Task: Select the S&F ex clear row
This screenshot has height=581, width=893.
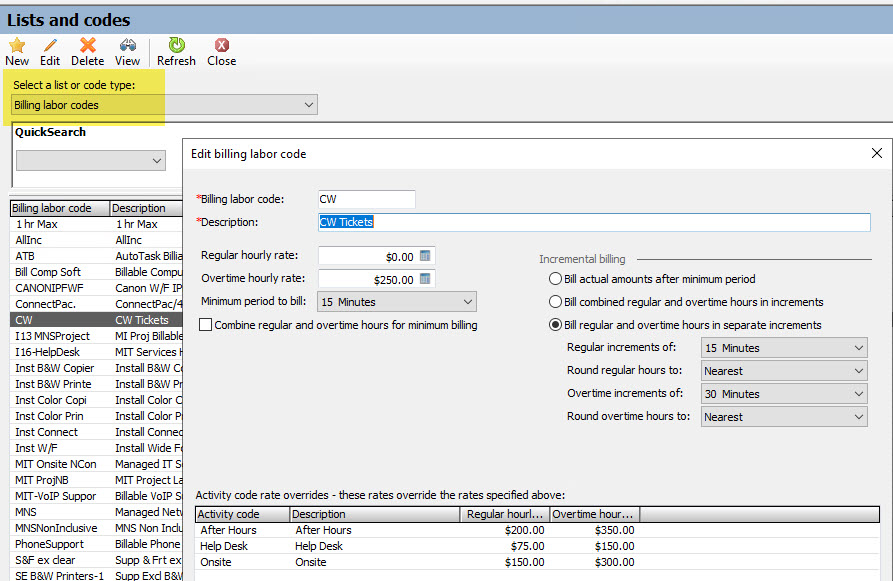Action: point(97,559)
